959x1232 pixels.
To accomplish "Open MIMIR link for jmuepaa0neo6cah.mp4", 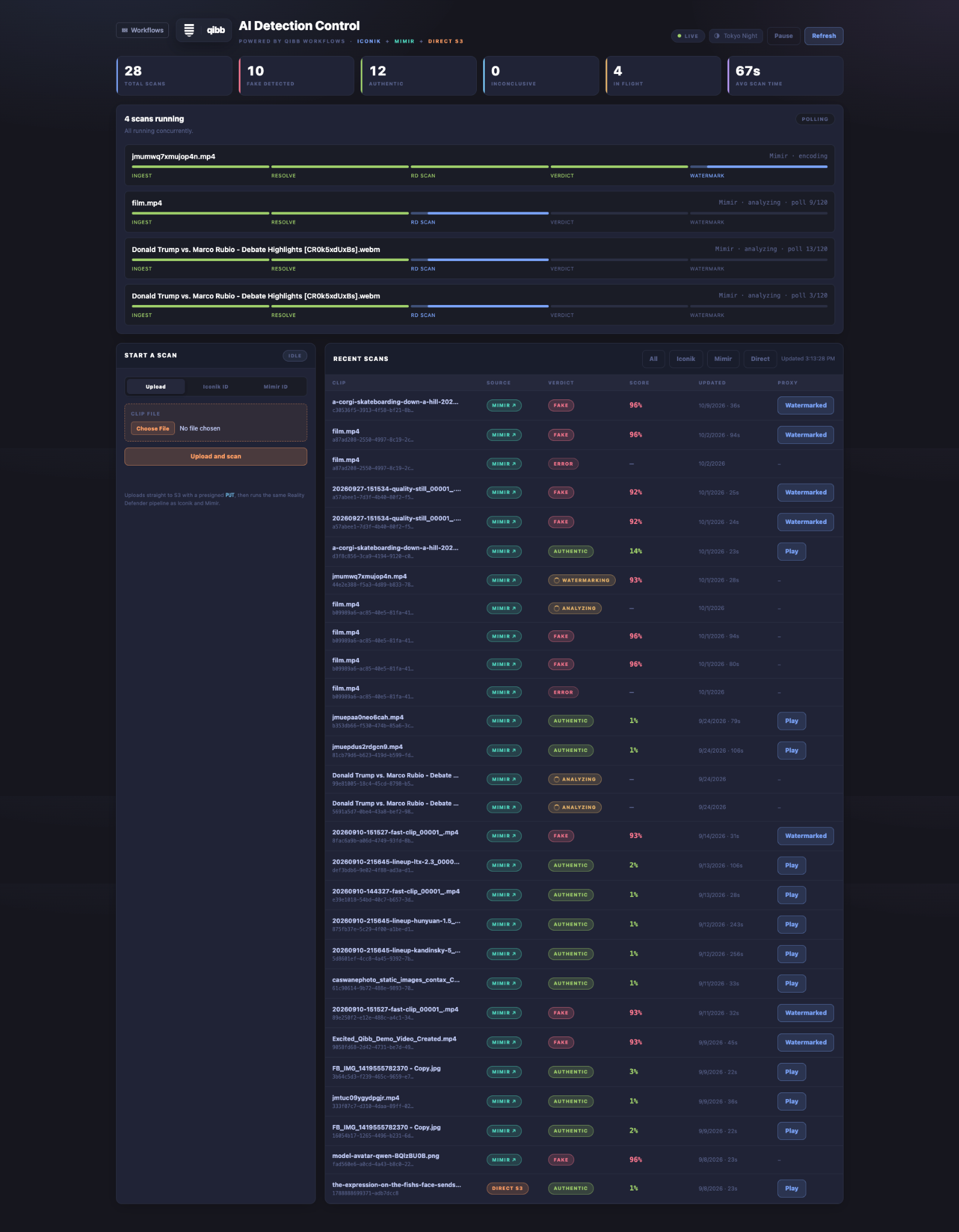I will (504, 721).
